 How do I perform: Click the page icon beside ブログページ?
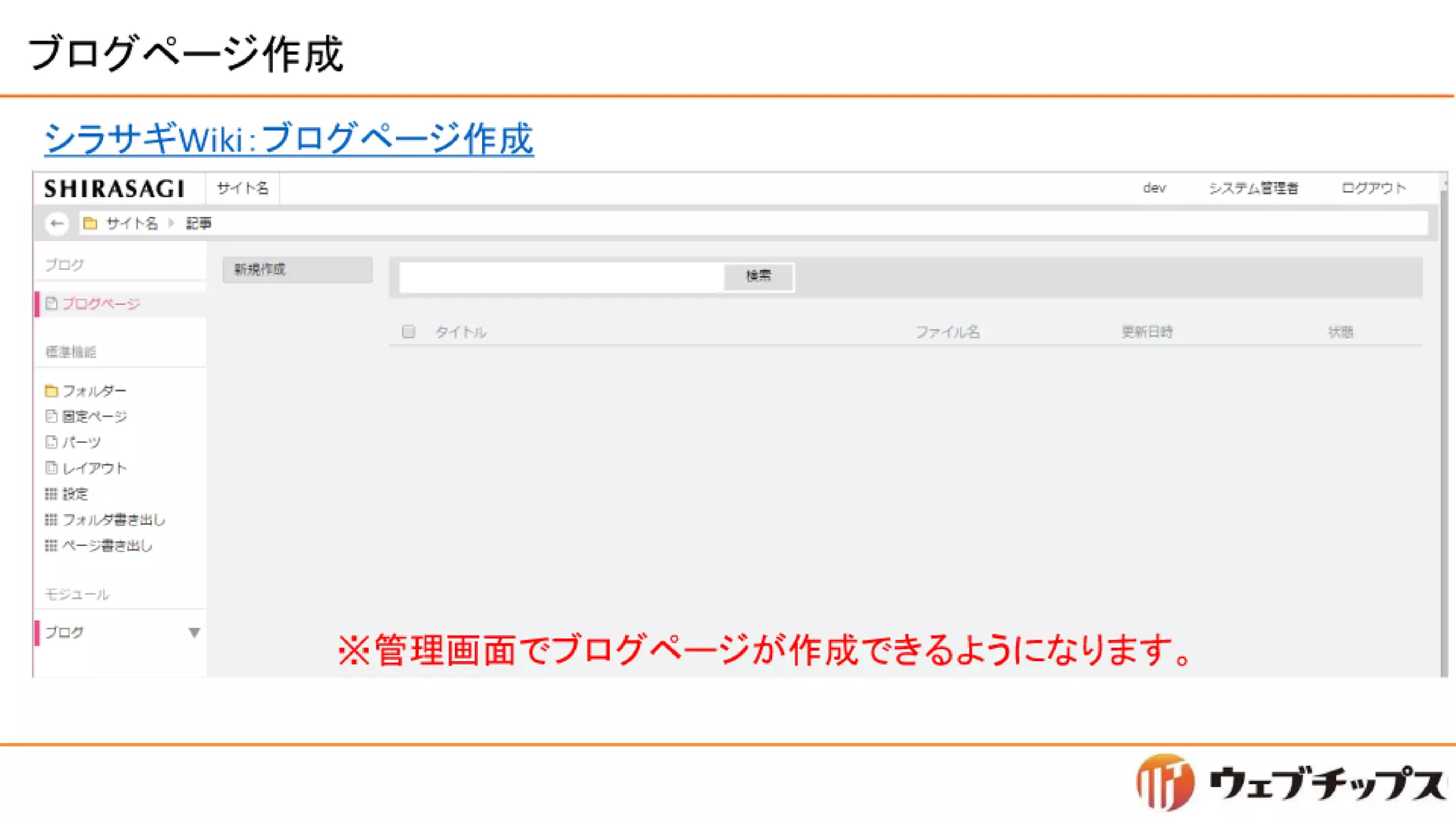(x=51, y=304)
